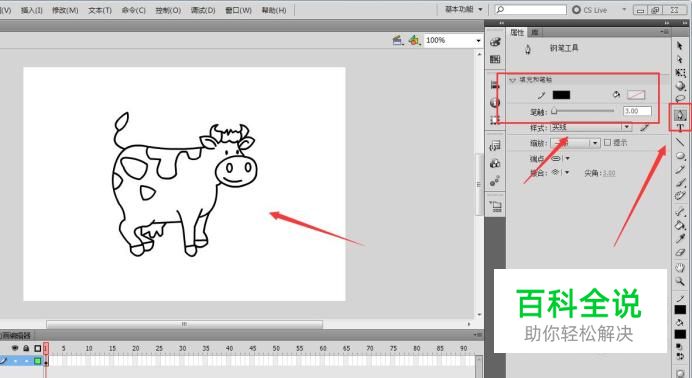Select the Eraser tool

680,252
